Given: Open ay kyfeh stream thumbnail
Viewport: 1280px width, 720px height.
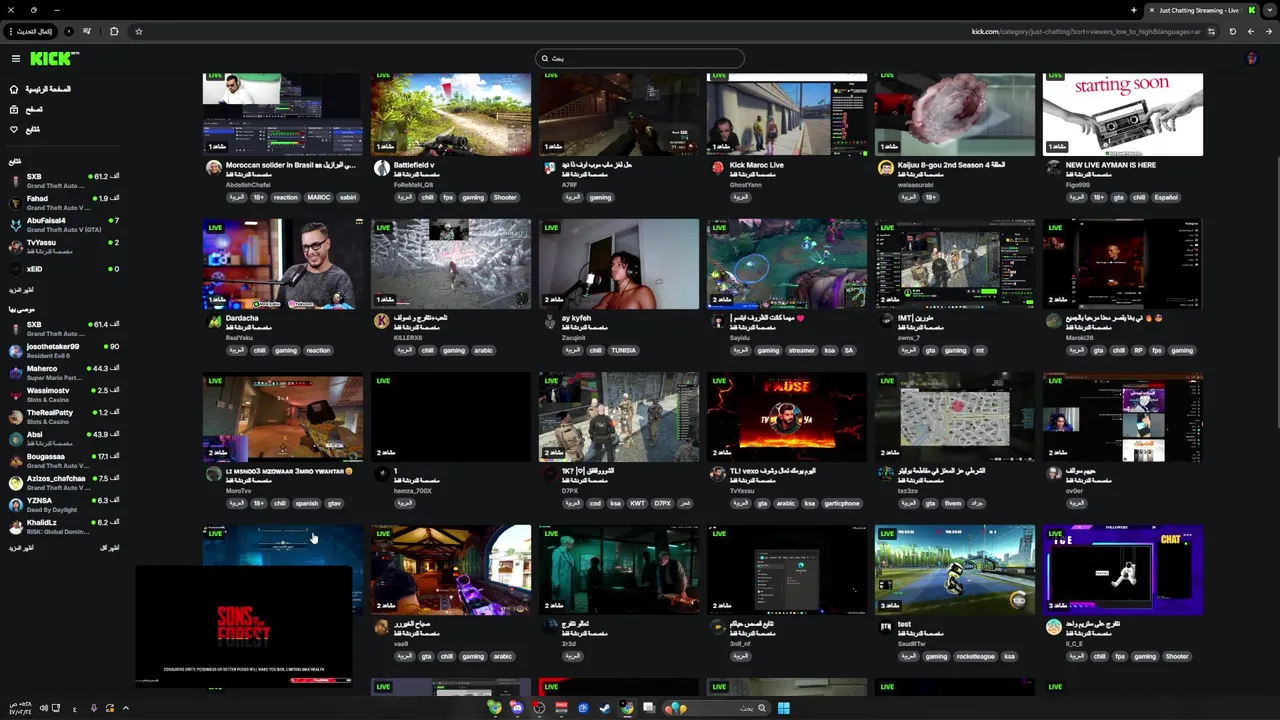Looking at the screenshot, I should pos(618,264).
